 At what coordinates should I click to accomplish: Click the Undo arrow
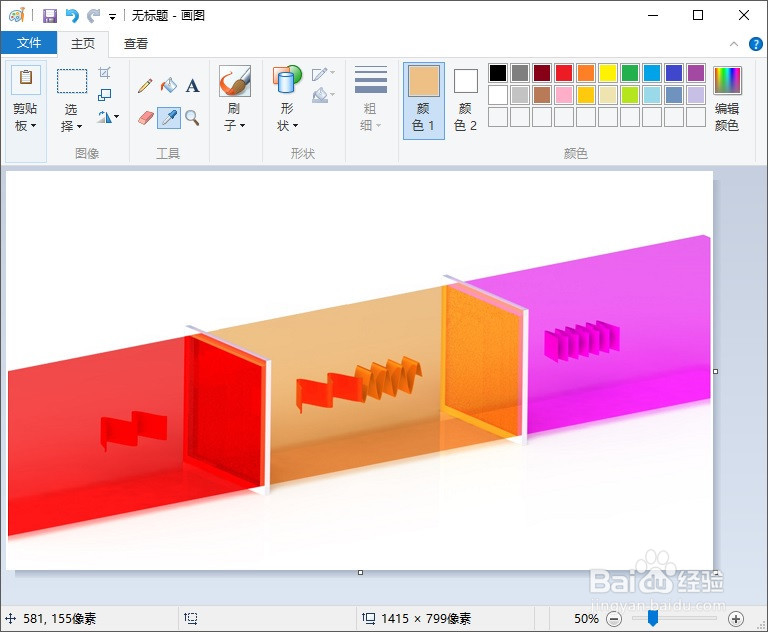72,16
